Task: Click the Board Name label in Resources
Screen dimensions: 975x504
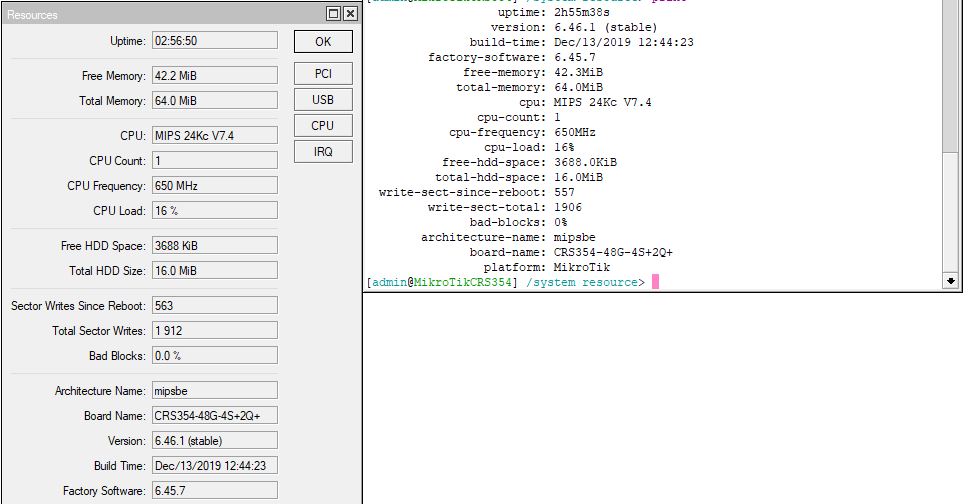Action: tap(115, 416)
